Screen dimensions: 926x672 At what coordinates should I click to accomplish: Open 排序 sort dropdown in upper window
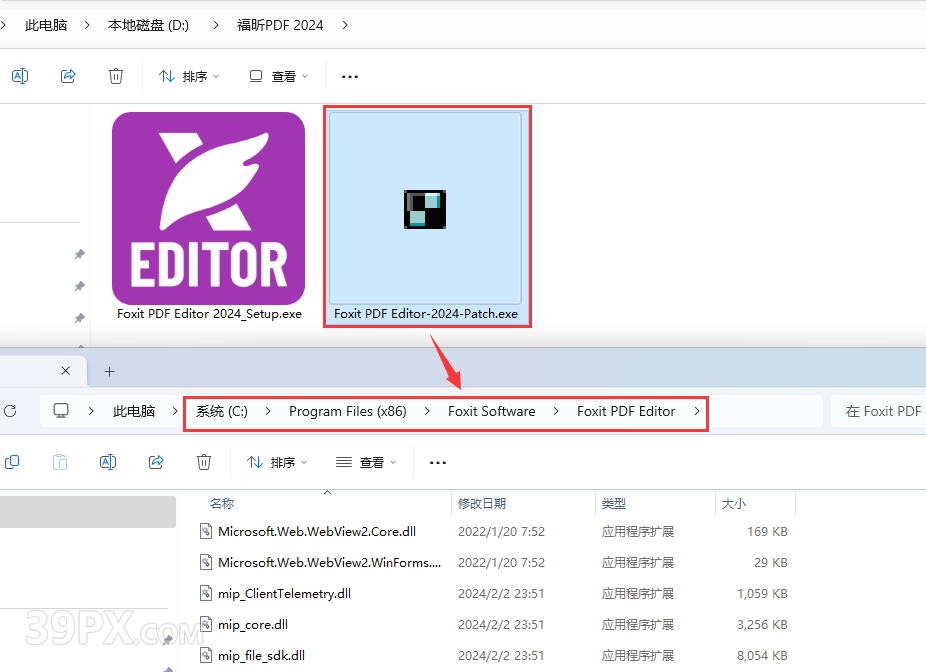pyautogui.click(x=189, y=76)
